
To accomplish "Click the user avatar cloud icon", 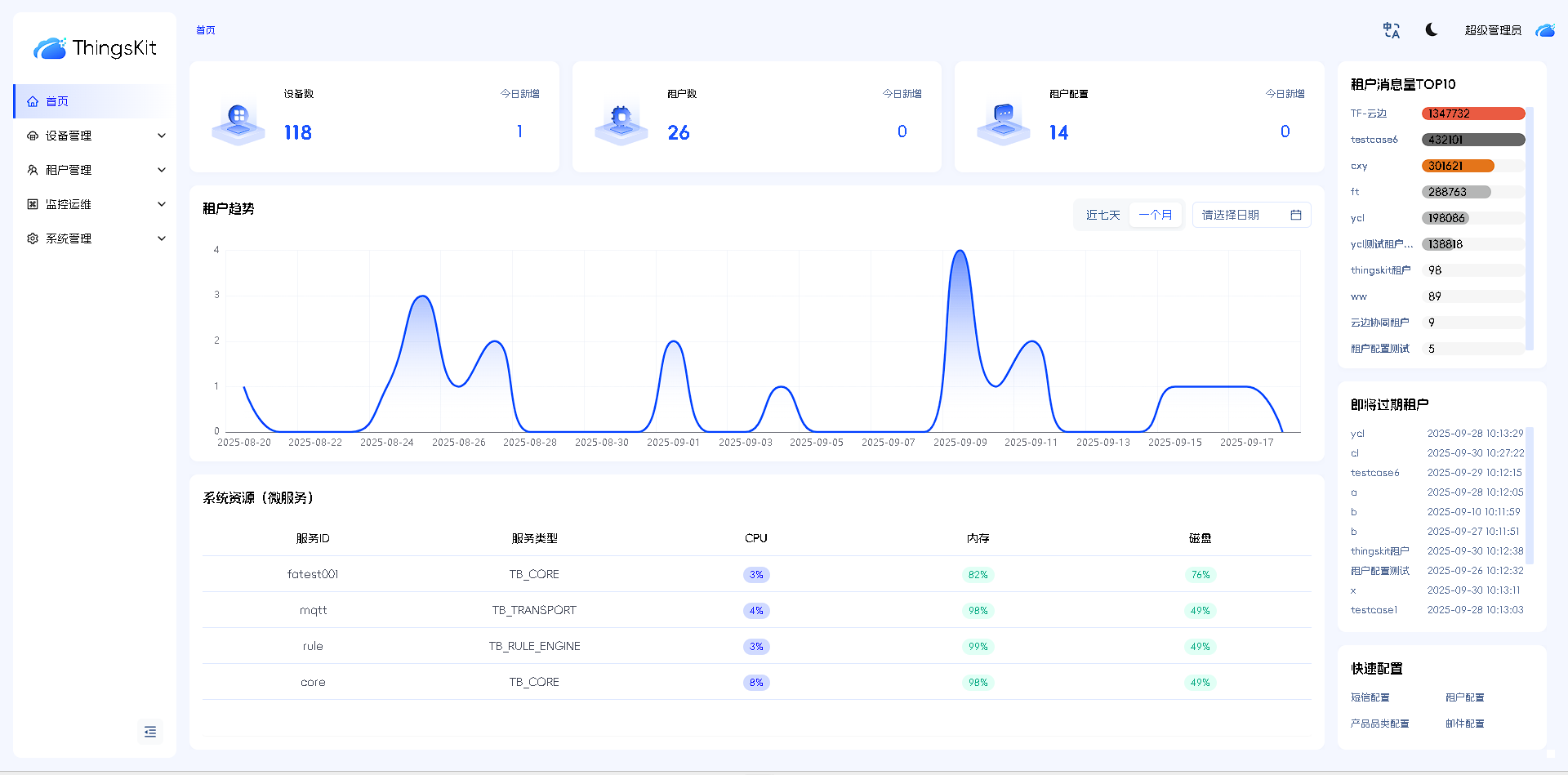I will pyautogui.click(x=1545, y=30).
